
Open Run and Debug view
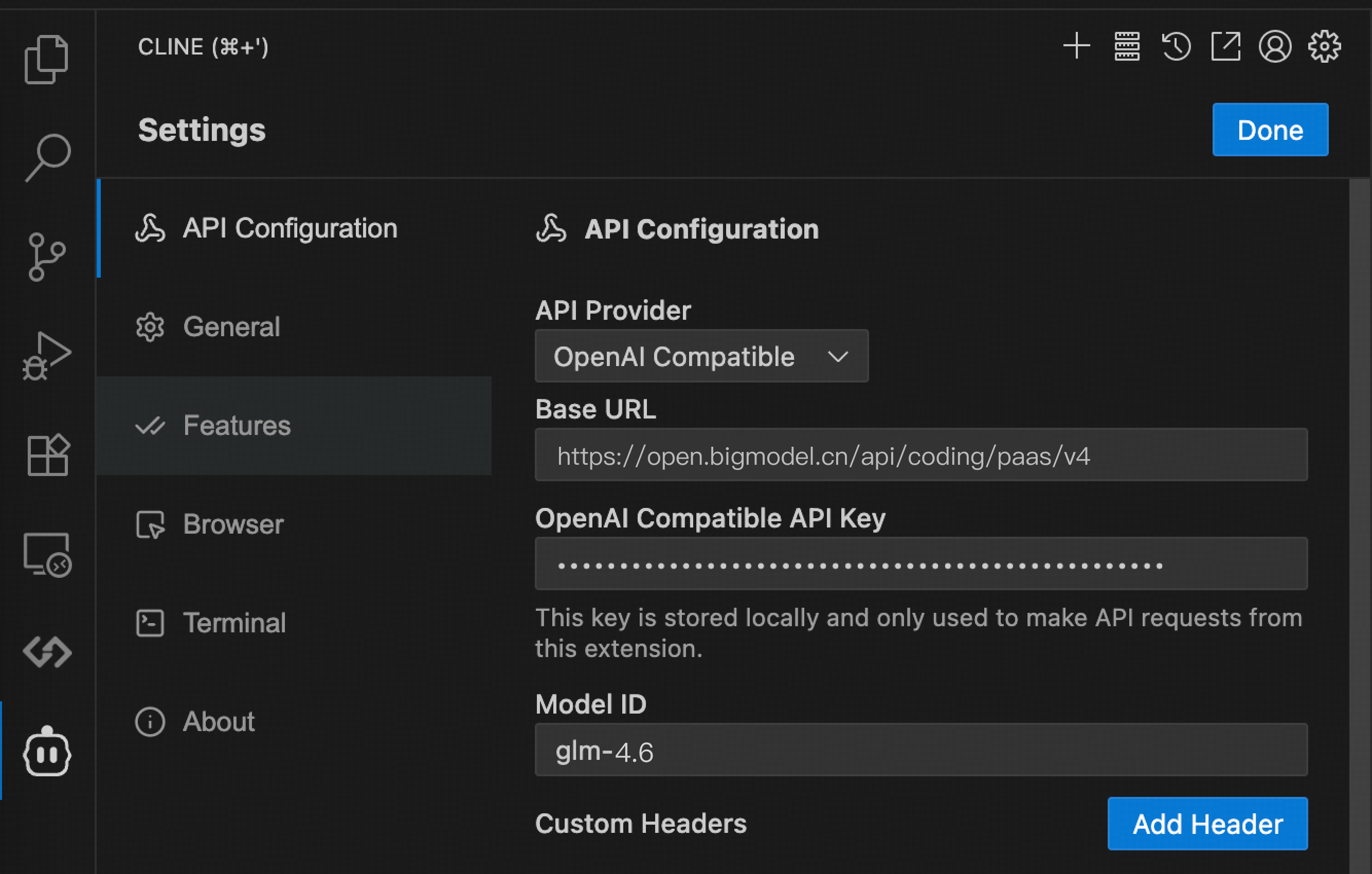pyautogui.click(x=47, y=356)
